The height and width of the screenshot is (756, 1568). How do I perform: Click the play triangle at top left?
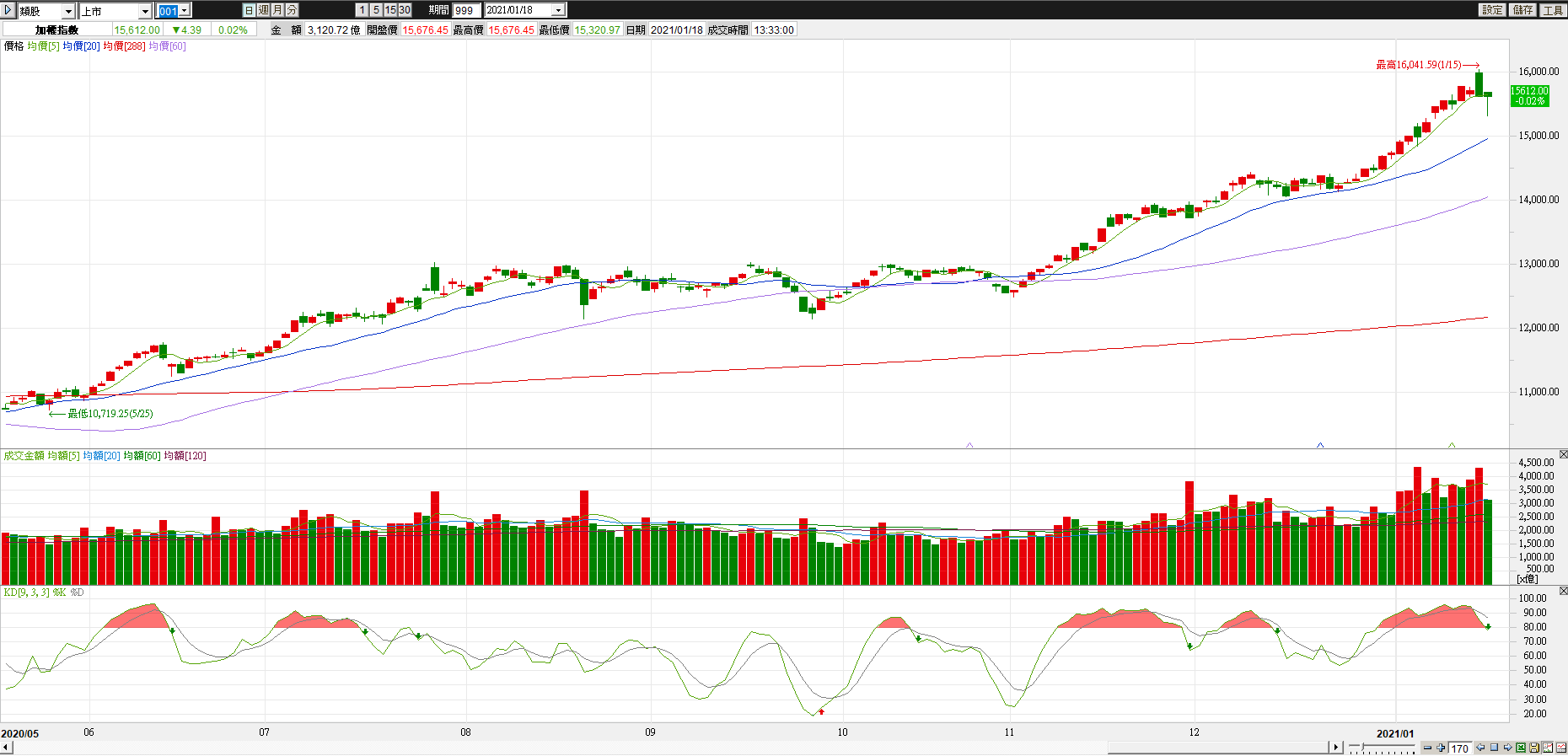pyautogui.click(x=8, y=10)
